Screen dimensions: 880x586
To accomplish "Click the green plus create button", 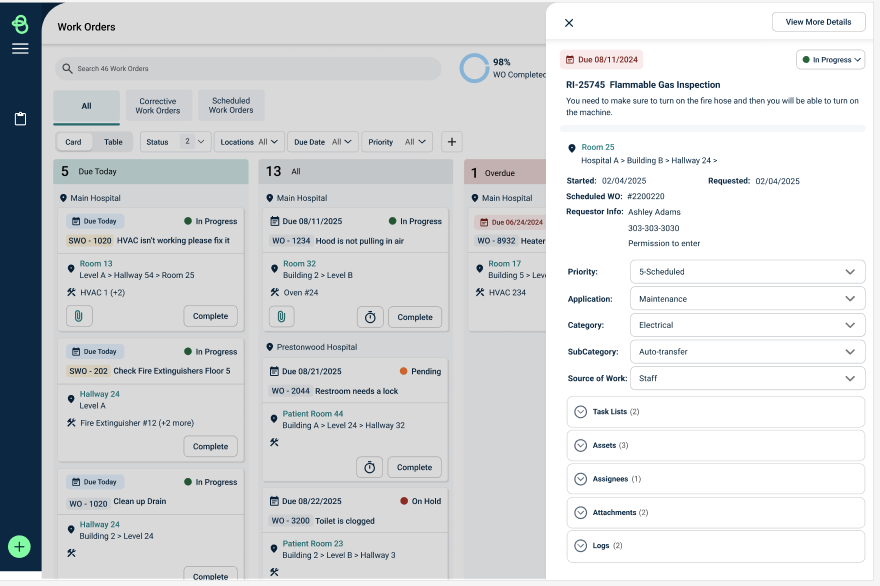I will (x=19, y=547).
